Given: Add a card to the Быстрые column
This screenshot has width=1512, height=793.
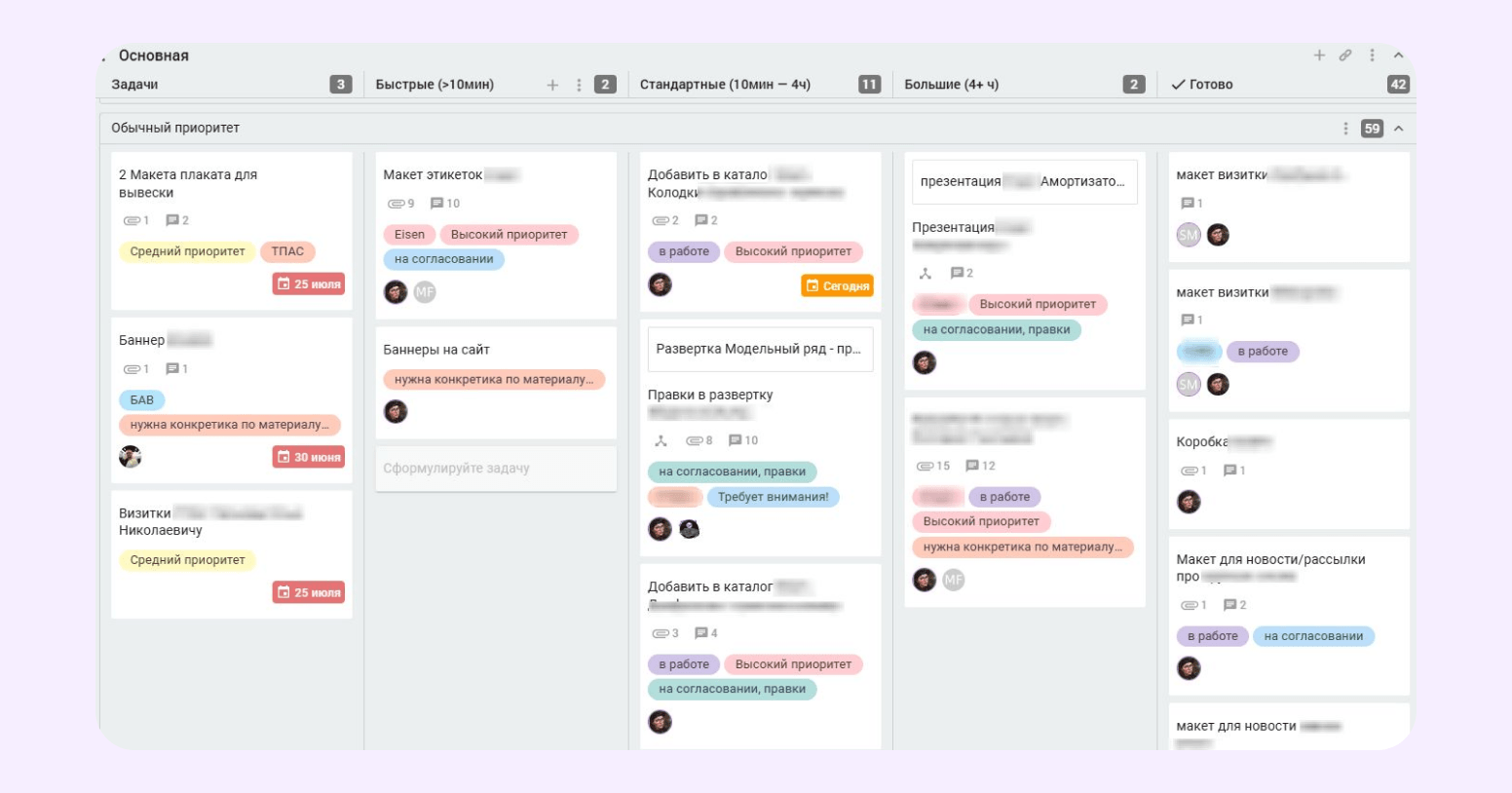Looking at the screenshot, I should click(552, 85).
